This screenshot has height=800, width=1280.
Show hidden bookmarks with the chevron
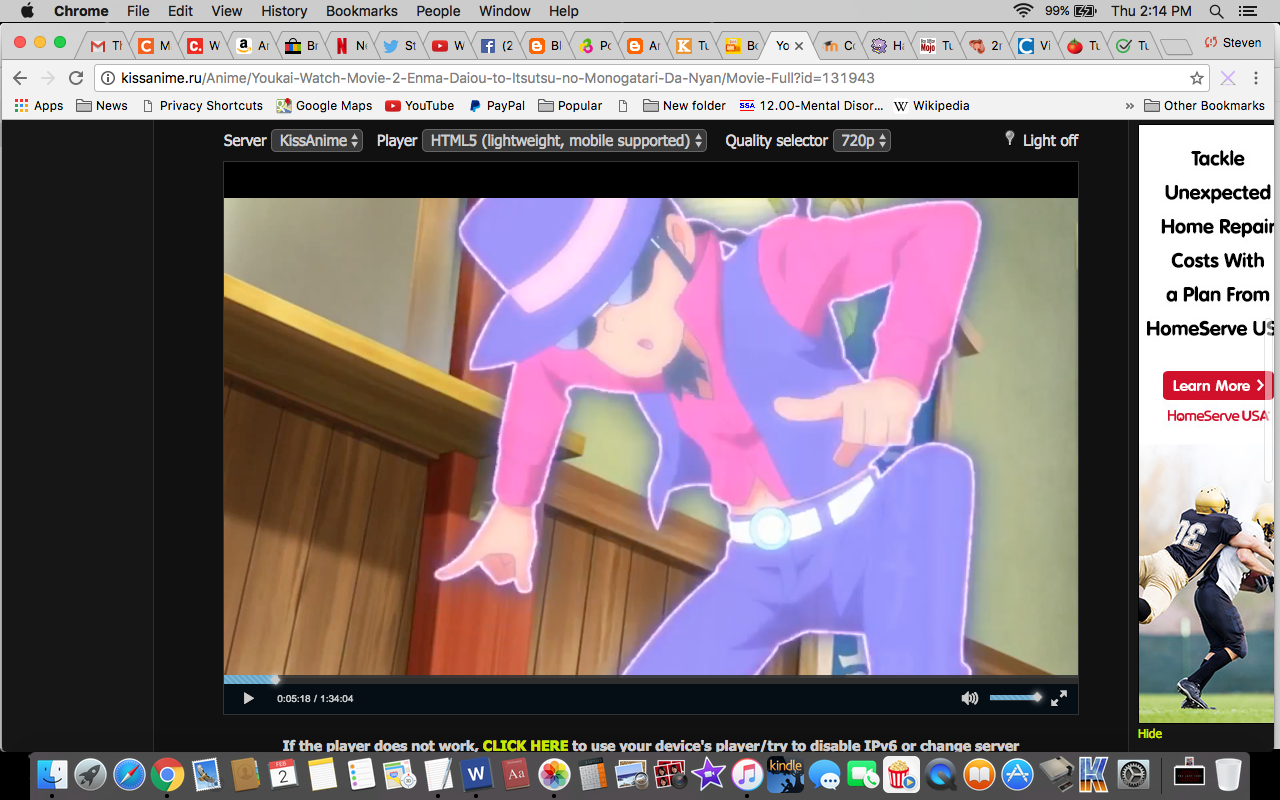pyautogui.click(x=1130, y=105)
